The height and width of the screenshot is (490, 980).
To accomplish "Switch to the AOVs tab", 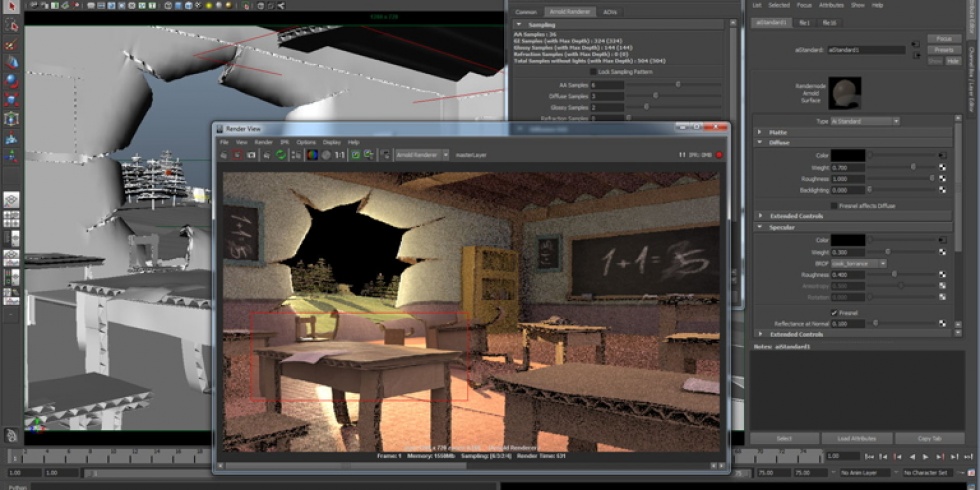I will (x=610, y=12).
